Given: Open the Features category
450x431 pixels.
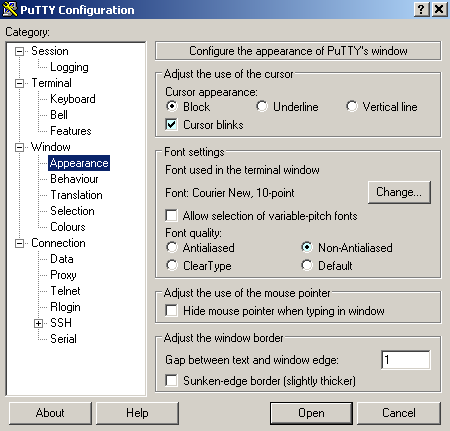Looking at the screenshot, I should point(71,131).
